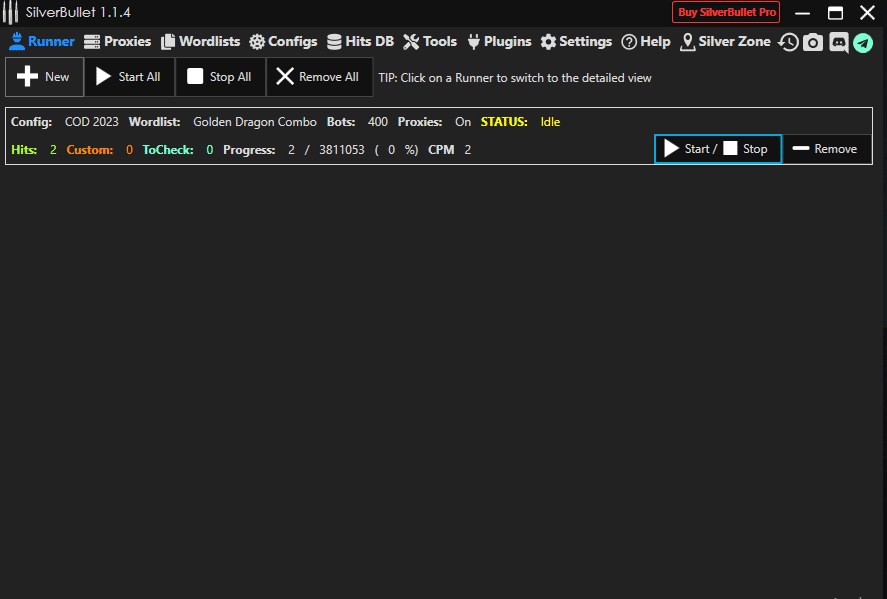Viewport: 887px width, 599px height.
Task: Click the Proxies On value
Action: click(463, 122)
